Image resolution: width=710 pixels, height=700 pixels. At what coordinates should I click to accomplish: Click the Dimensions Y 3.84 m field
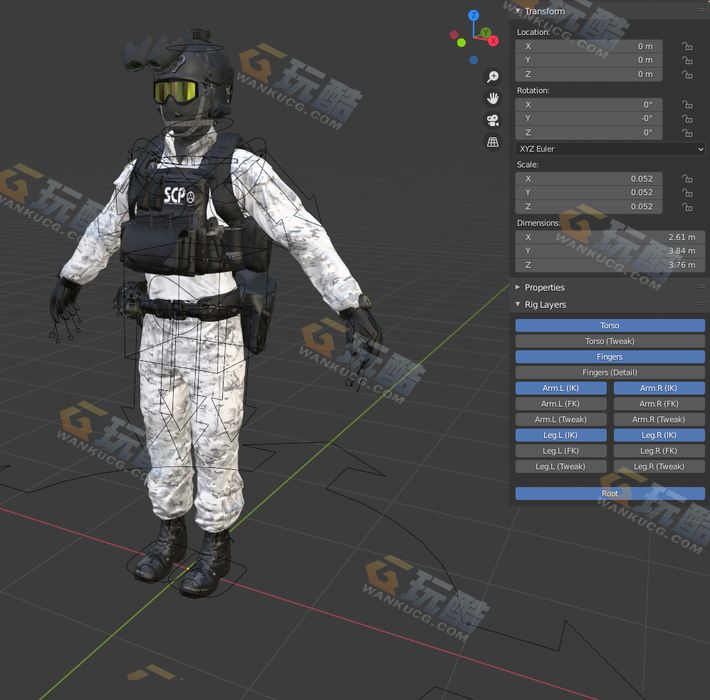pos(610,251)
